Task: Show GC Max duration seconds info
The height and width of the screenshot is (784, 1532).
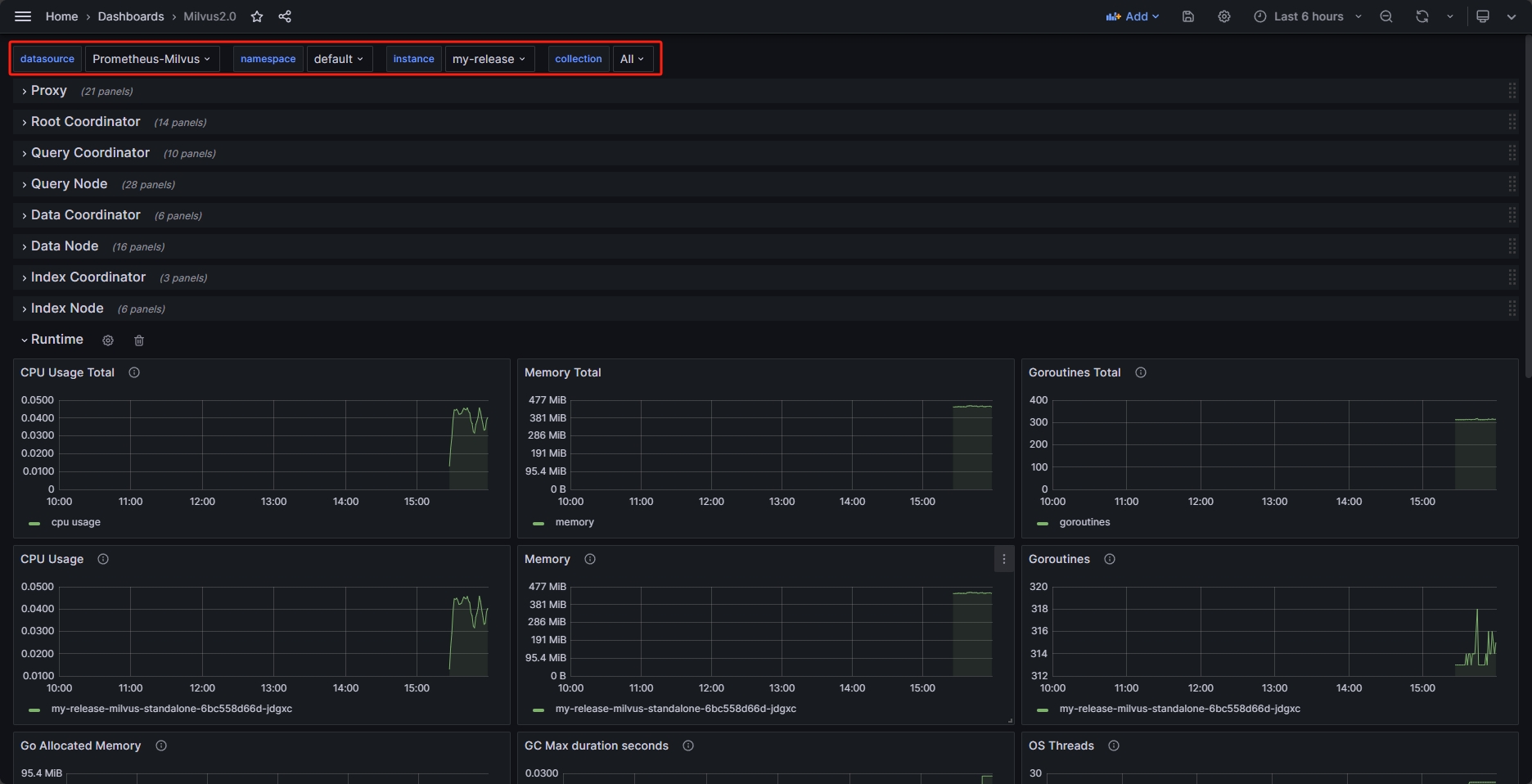Action: [688, 746]
